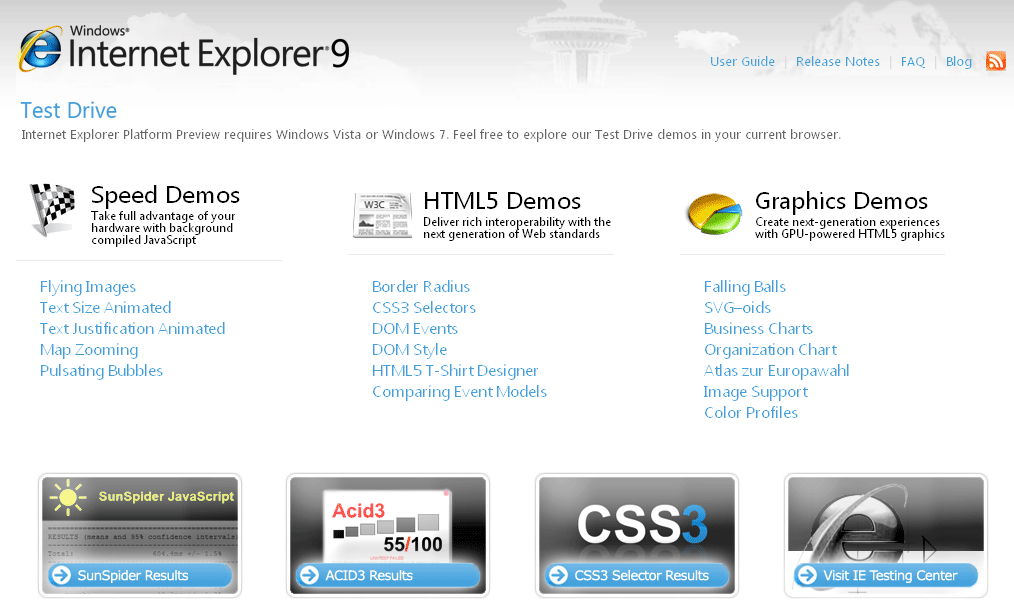The width and height of the screenshot is (1014, 614).
Task: Click the ACID3 Results button
Action: click(388, 575)
